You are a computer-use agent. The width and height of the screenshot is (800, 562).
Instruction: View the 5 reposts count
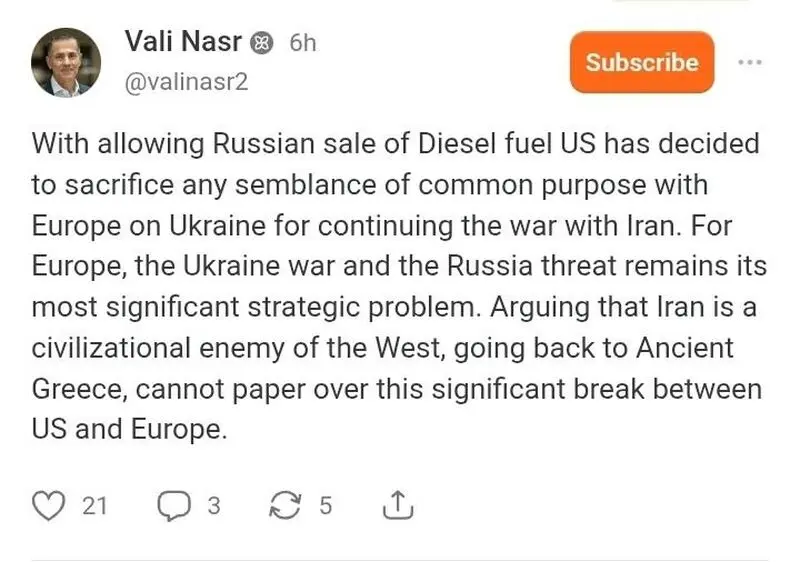tap(326, 506)
